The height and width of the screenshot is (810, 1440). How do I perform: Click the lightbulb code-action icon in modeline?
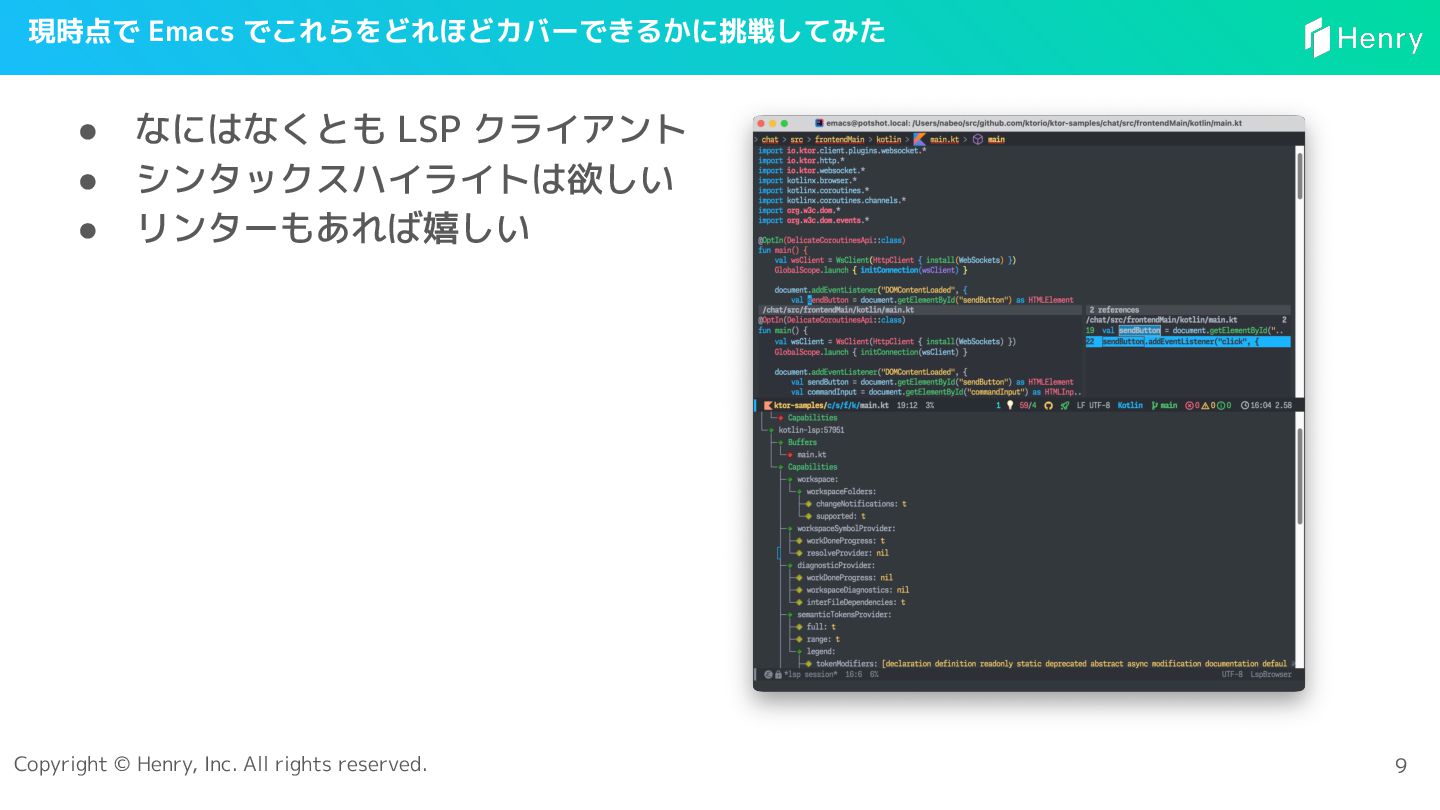pos(1010,405)
